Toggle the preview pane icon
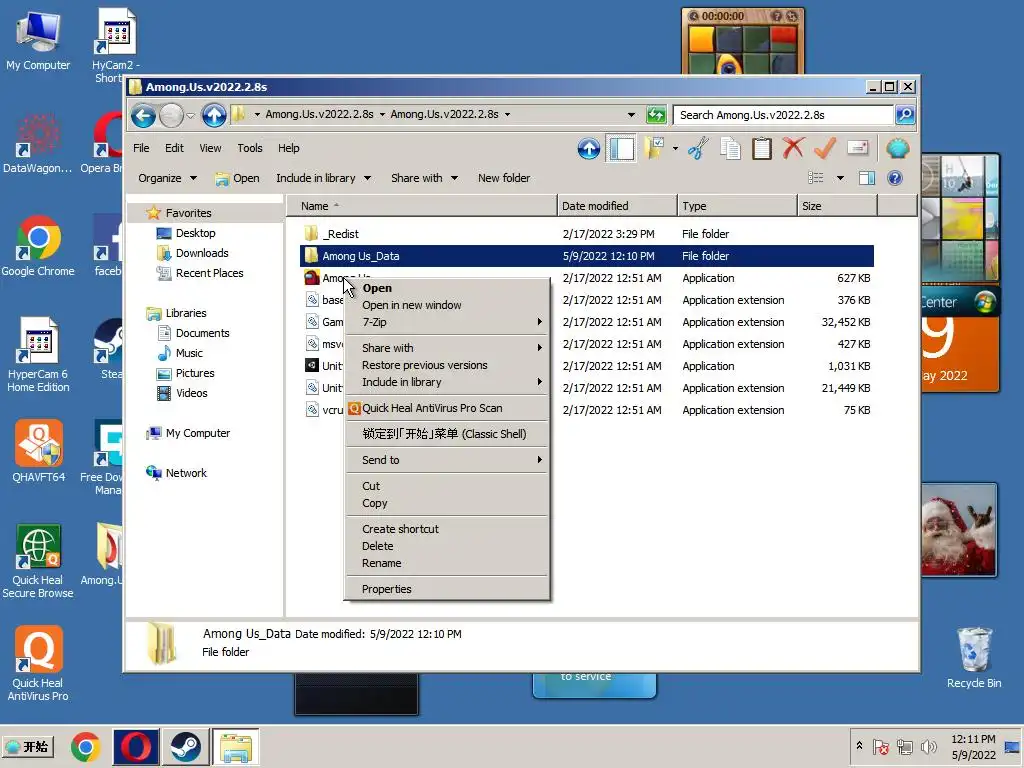Image resolution: width=1024 pixels, height=768 pixels. click(x=867, y=178)
